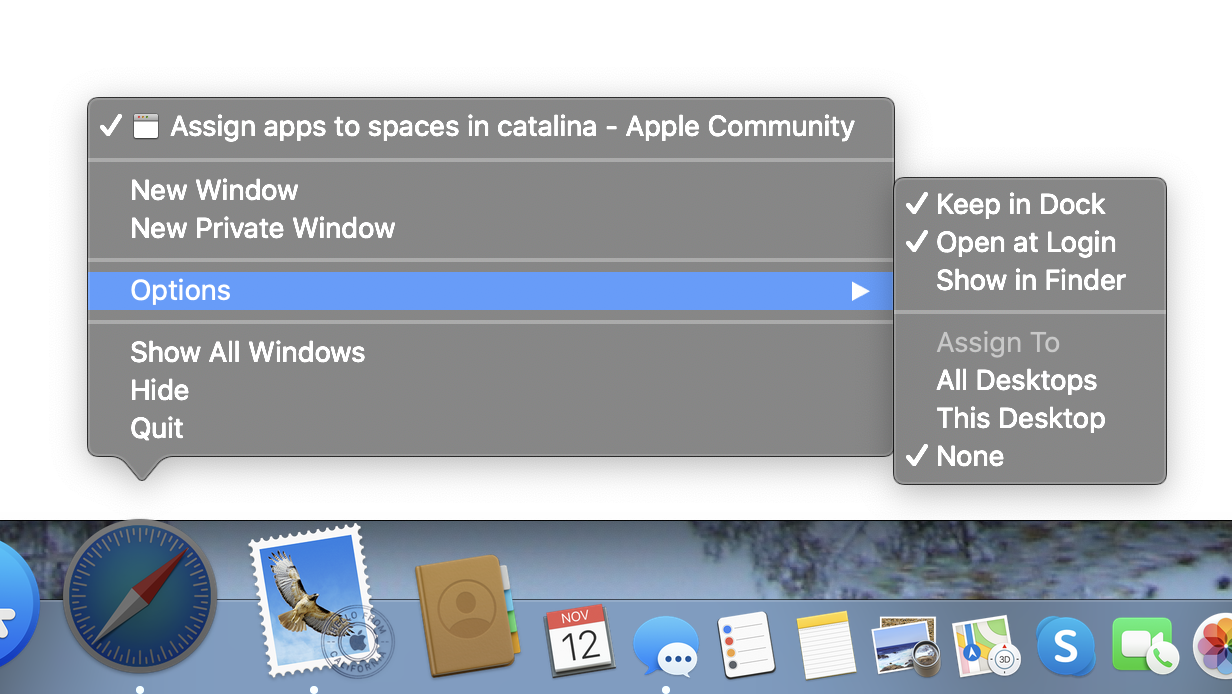Image resolution: width=1232 pixels, height=694 pixels.
Task: Expand the Options submenu arrow
Action: click(860, 291)
